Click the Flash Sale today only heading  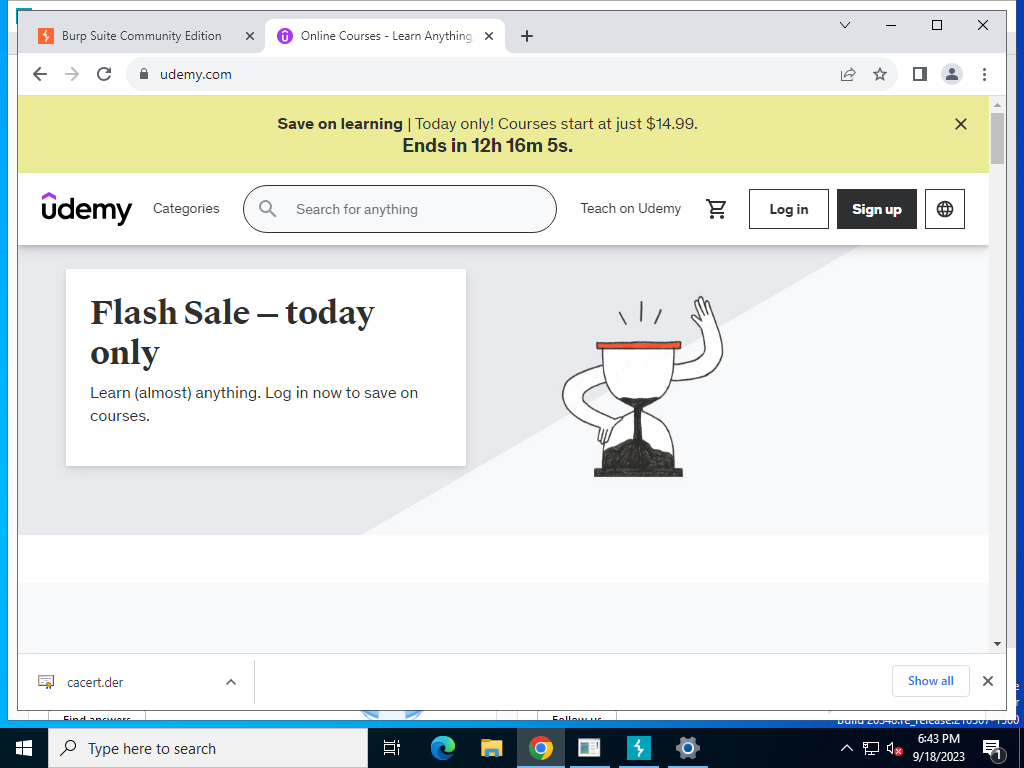(x=232, y=332)
